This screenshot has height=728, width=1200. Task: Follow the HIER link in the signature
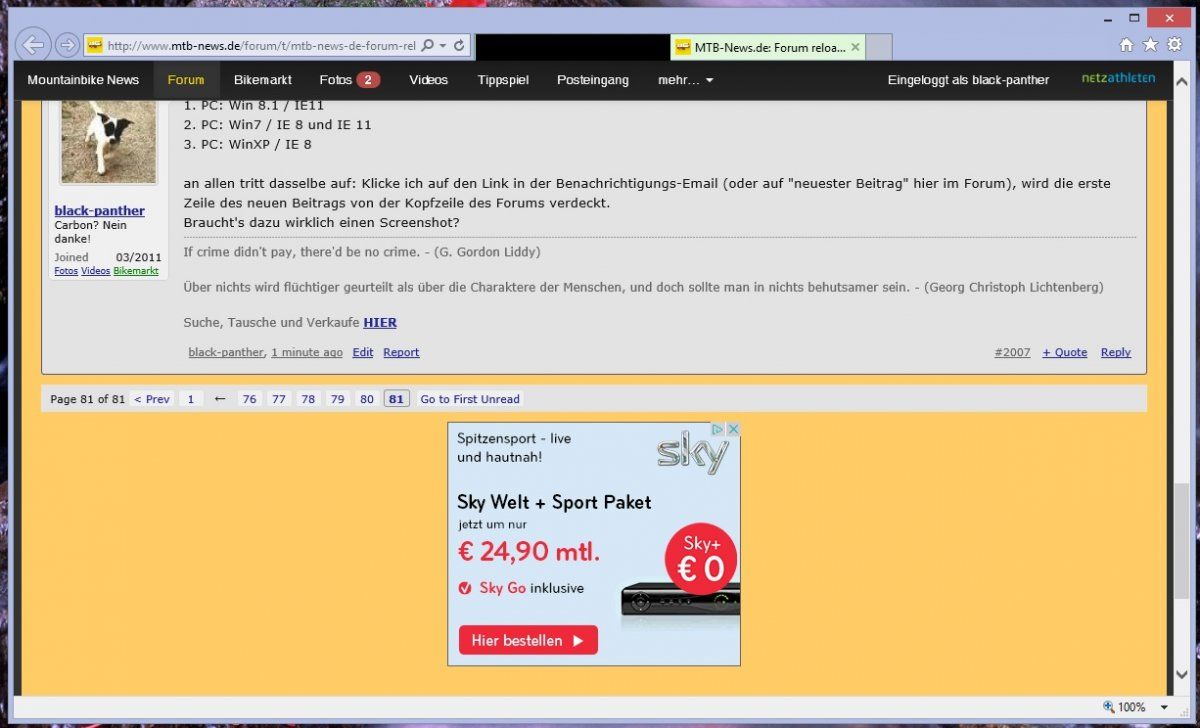380,322
